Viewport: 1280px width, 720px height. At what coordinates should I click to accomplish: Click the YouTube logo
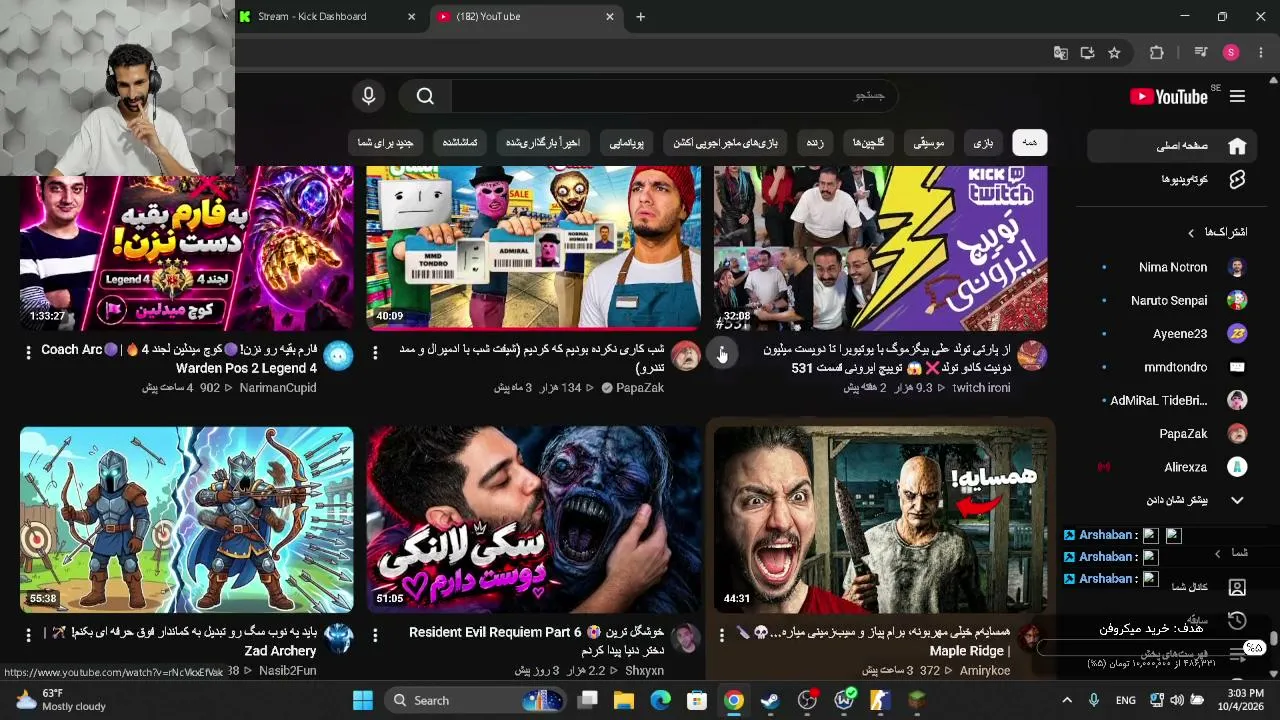click(1169, 97)
